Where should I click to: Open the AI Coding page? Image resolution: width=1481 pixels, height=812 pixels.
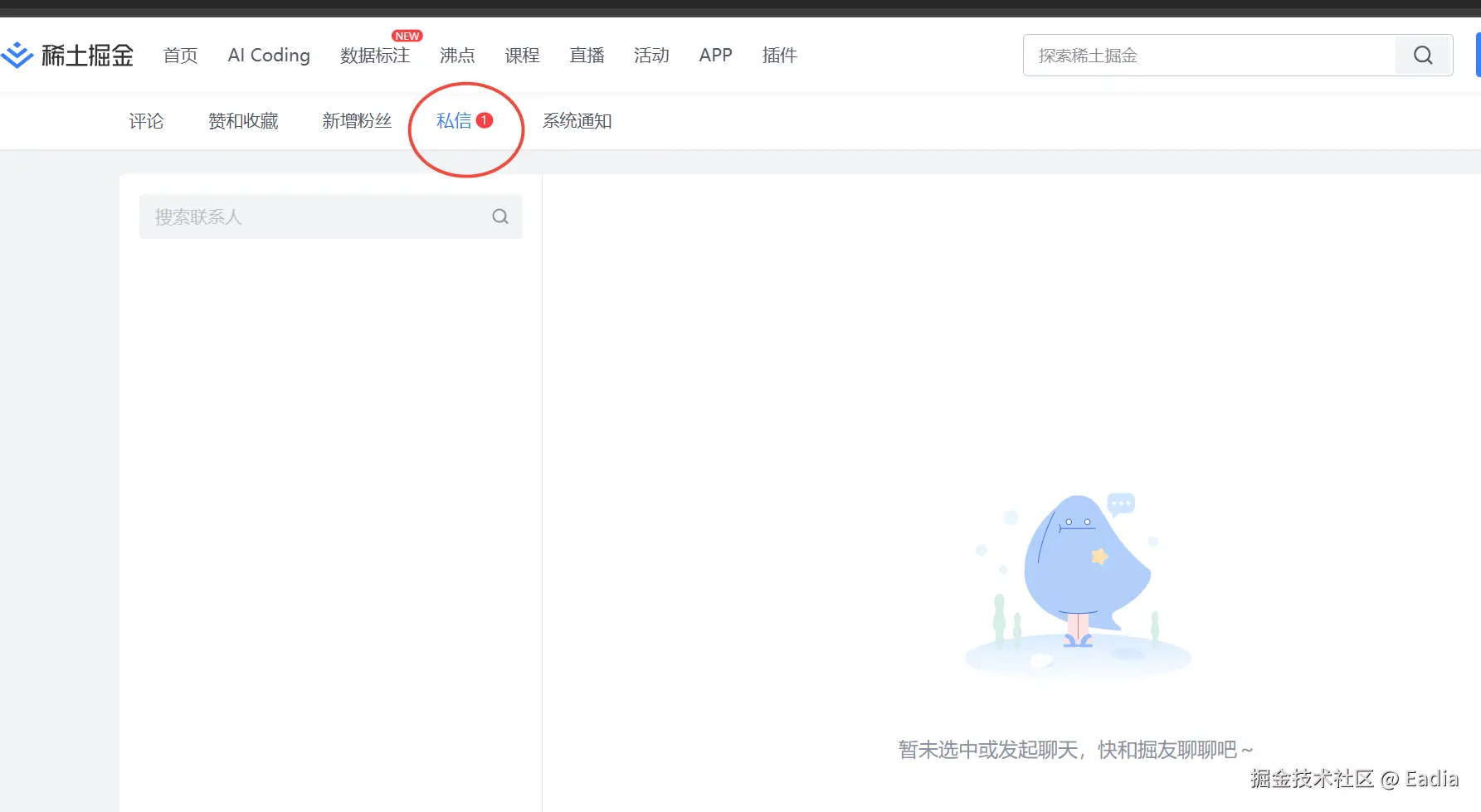pos(267,56)
